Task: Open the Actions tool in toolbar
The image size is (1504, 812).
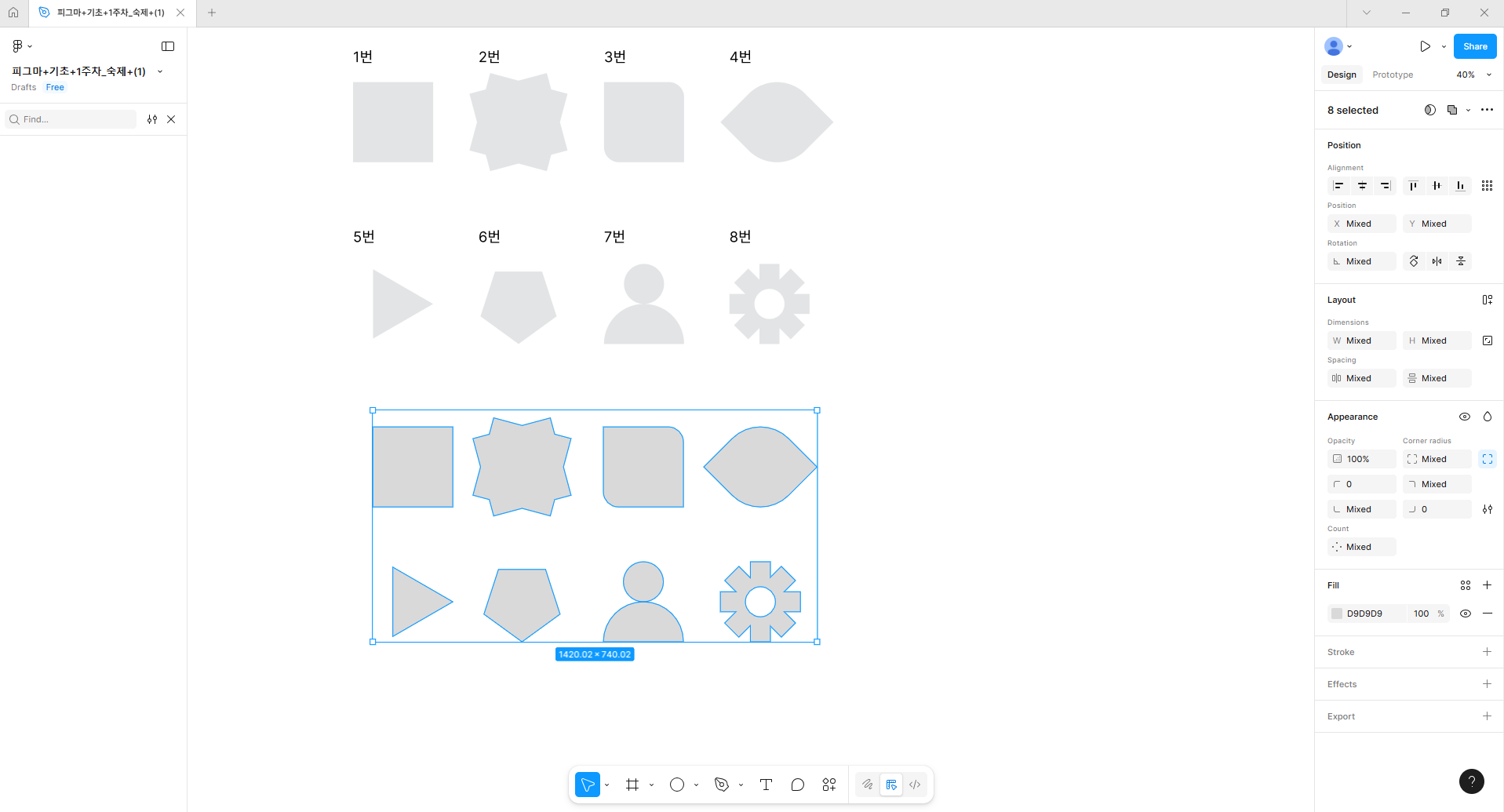Action: click(x=829, y=785)
